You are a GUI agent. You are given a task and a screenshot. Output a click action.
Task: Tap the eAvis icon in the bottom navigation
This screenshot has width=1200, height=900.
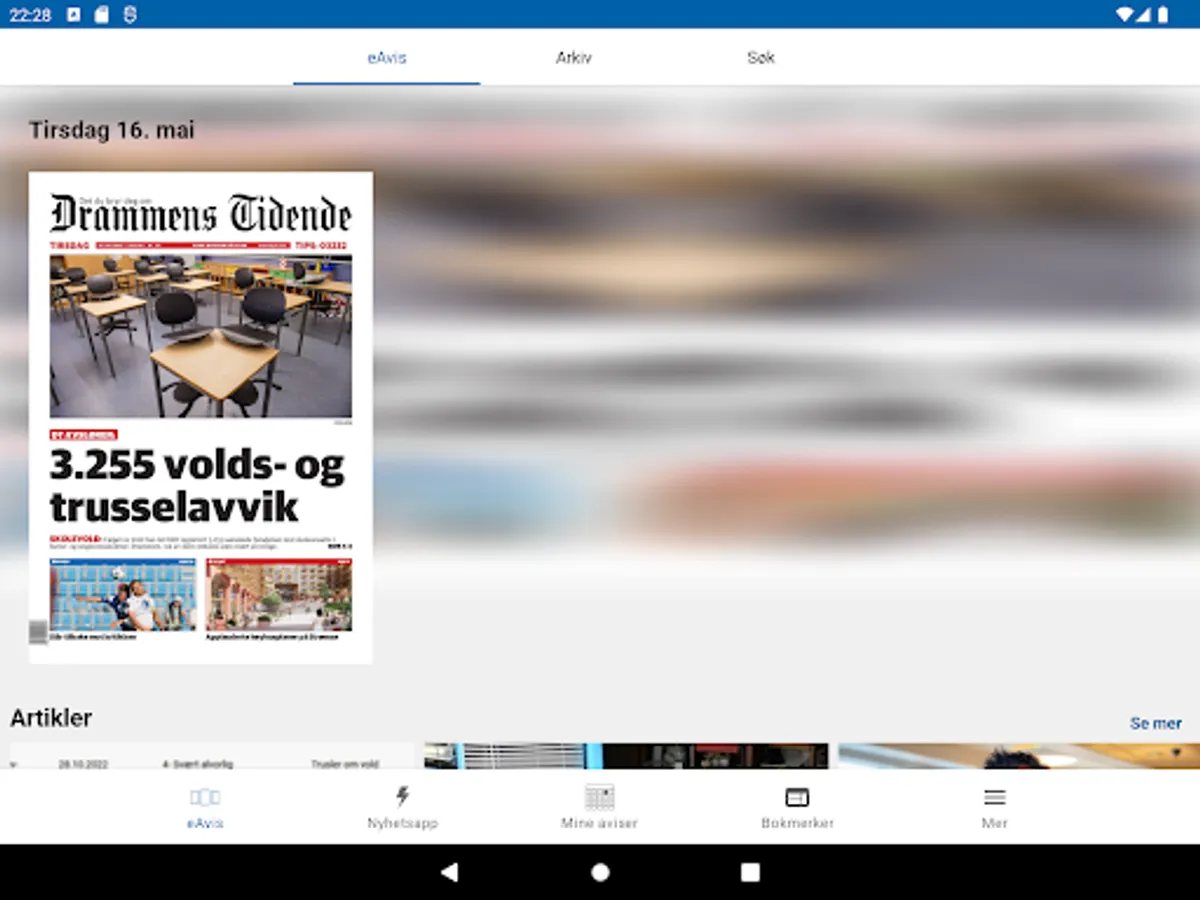pyautogui.click(x=205, y=797)
